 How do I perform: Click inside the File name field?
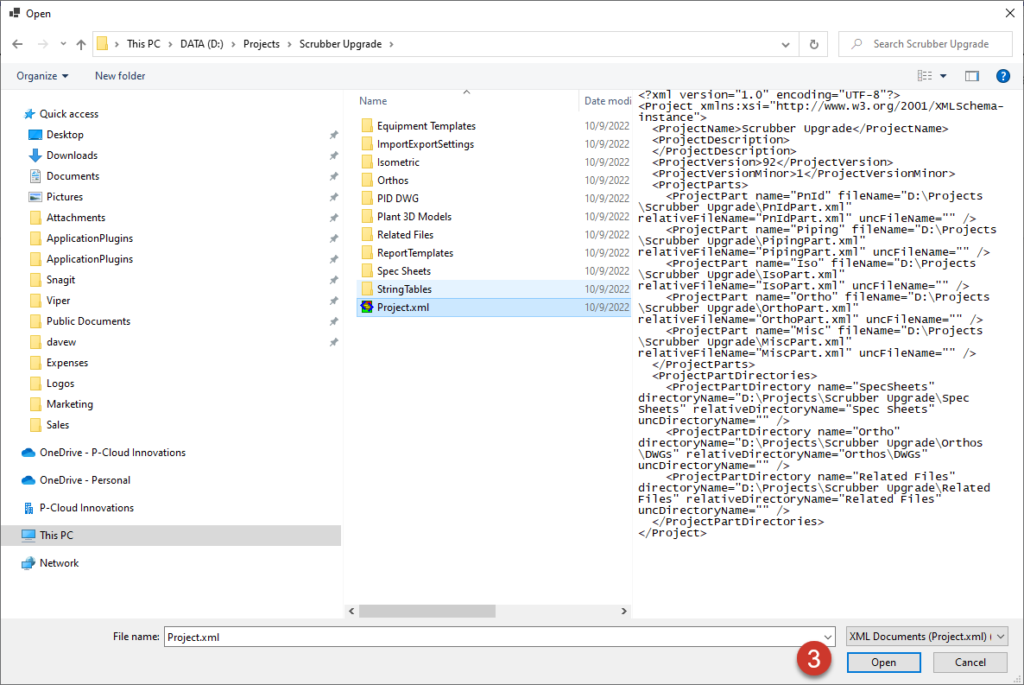click(450, 636)
